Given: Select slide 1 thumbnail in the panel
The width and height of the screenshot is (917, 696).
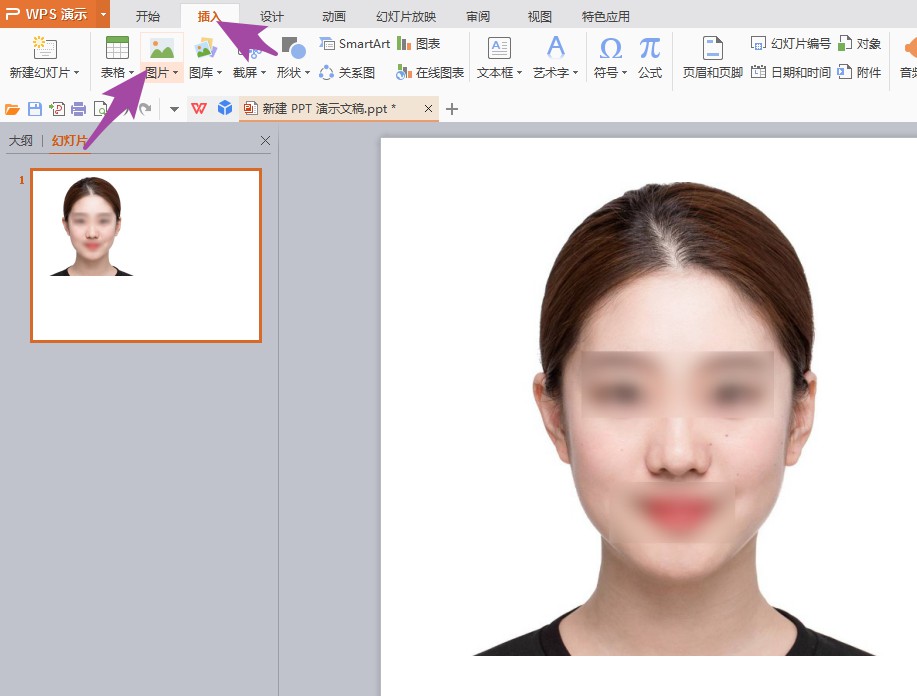Looking at the screenshot, I should [x=146, y=255].
